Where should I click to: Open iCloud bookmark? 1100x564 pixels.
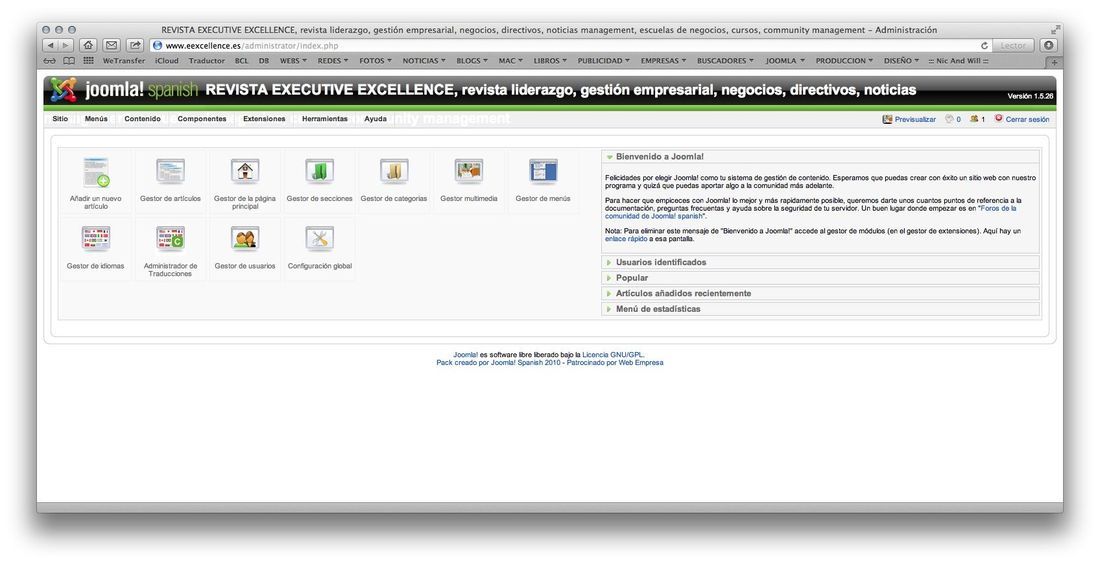tap(167, 61)
